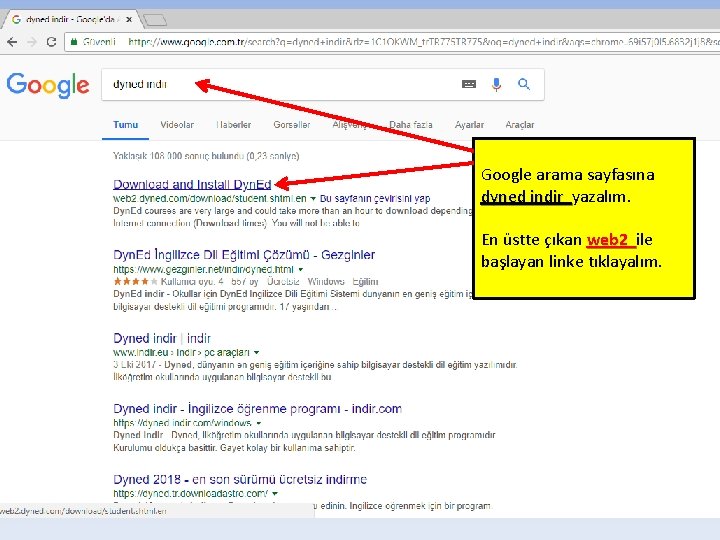Click the Google favicon on the tab
This screenshot has width=720, height=540.
click(16, 19)
